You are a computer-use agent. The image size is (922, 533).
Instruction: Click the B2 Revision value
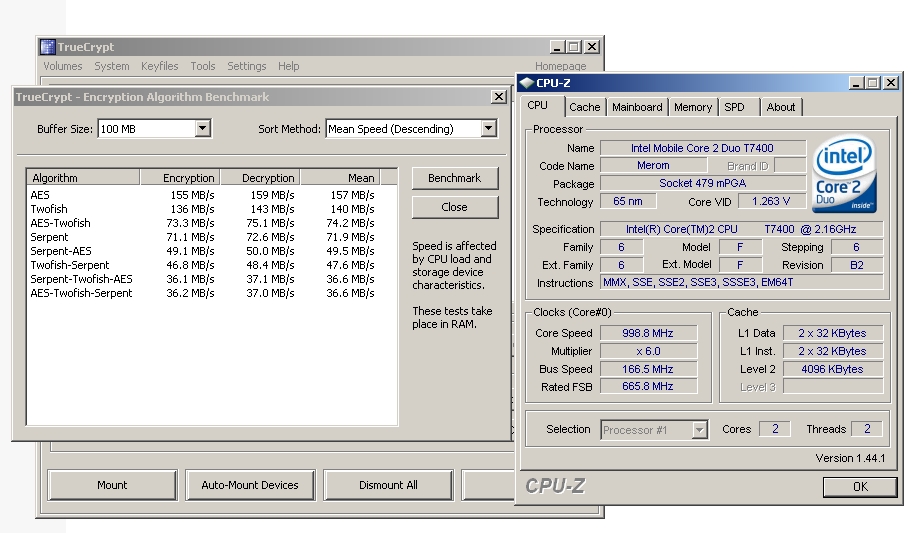[857, 265]
